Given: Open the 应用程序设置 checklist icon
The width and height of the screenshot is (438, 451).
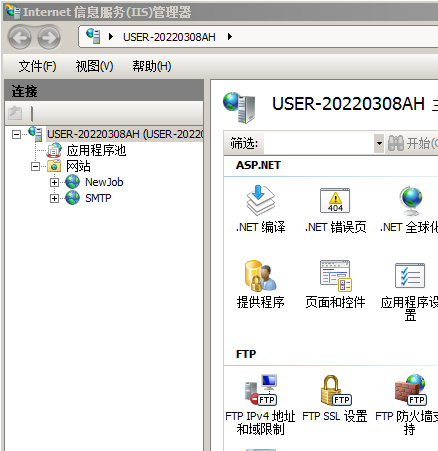Looking at the screenshot, I should click(410, 276).
